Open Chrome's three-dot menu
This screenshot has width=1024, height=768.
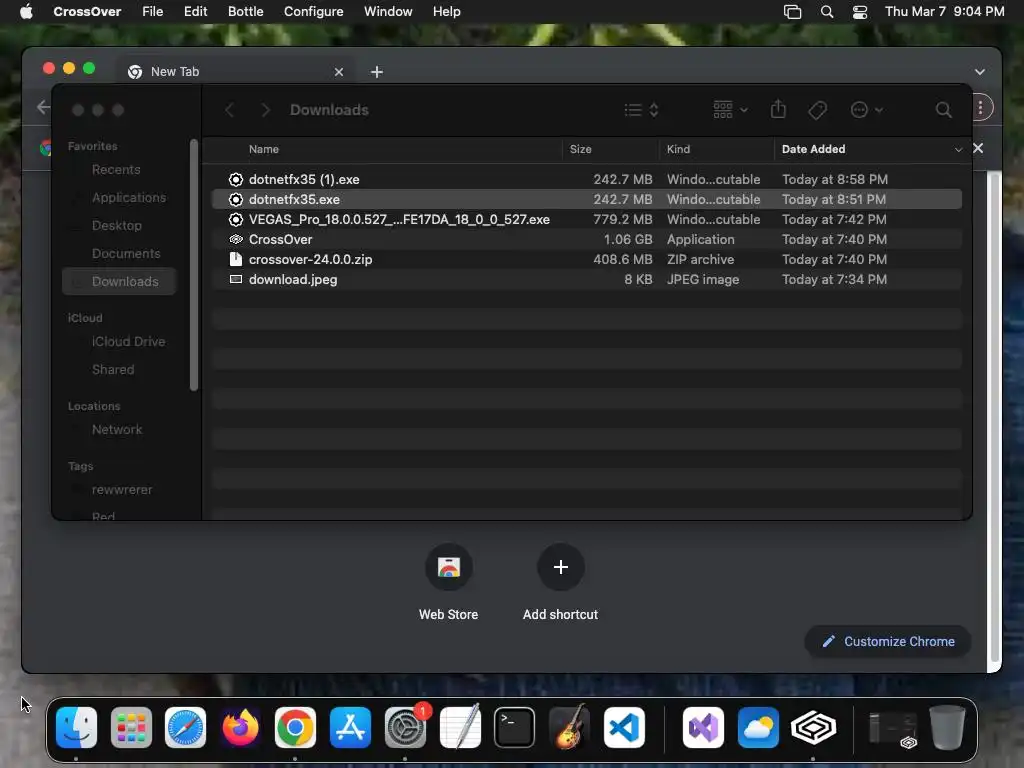point(980,108)
